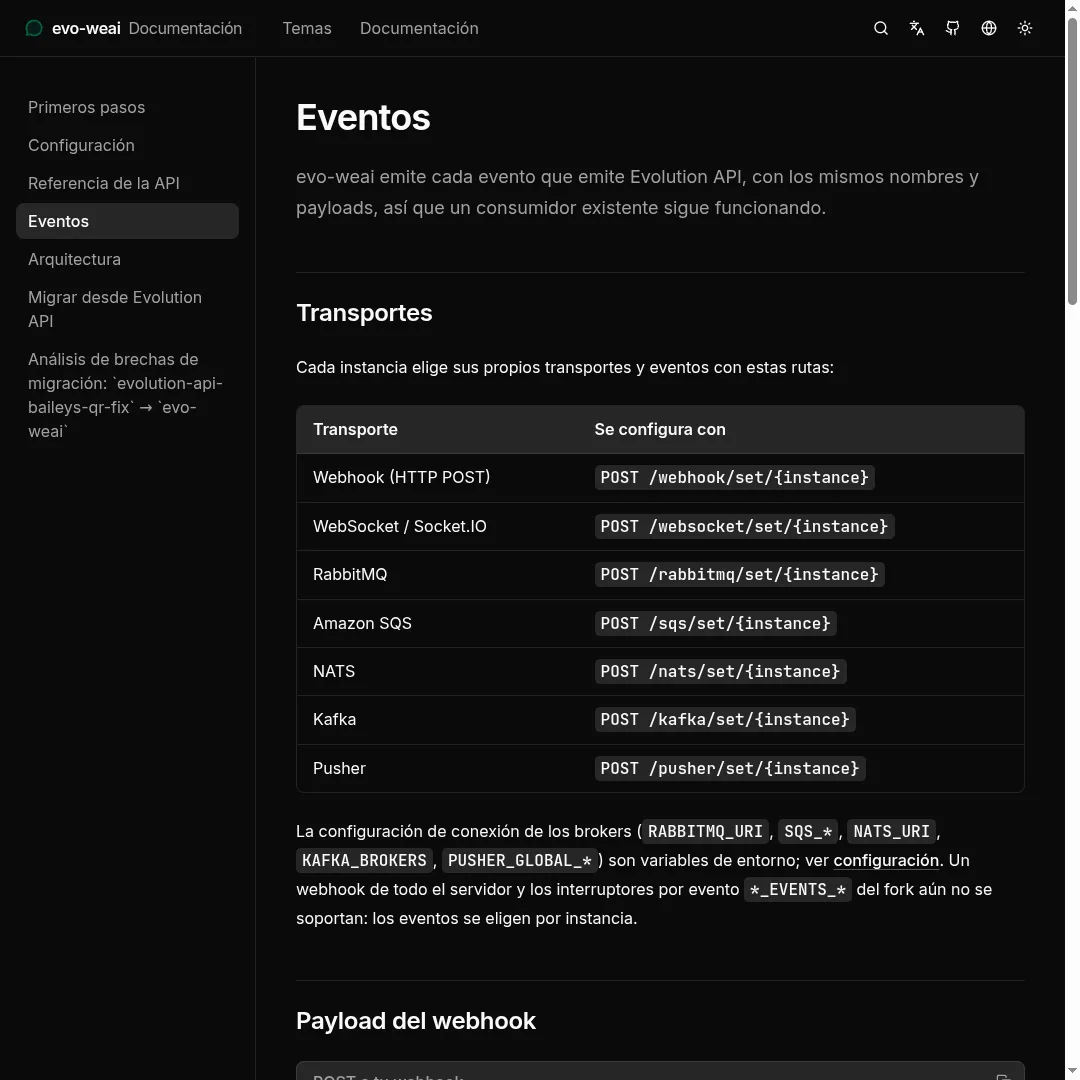Open the Temas menu
Viewport: 1080px width, 1080px height.
307,28
